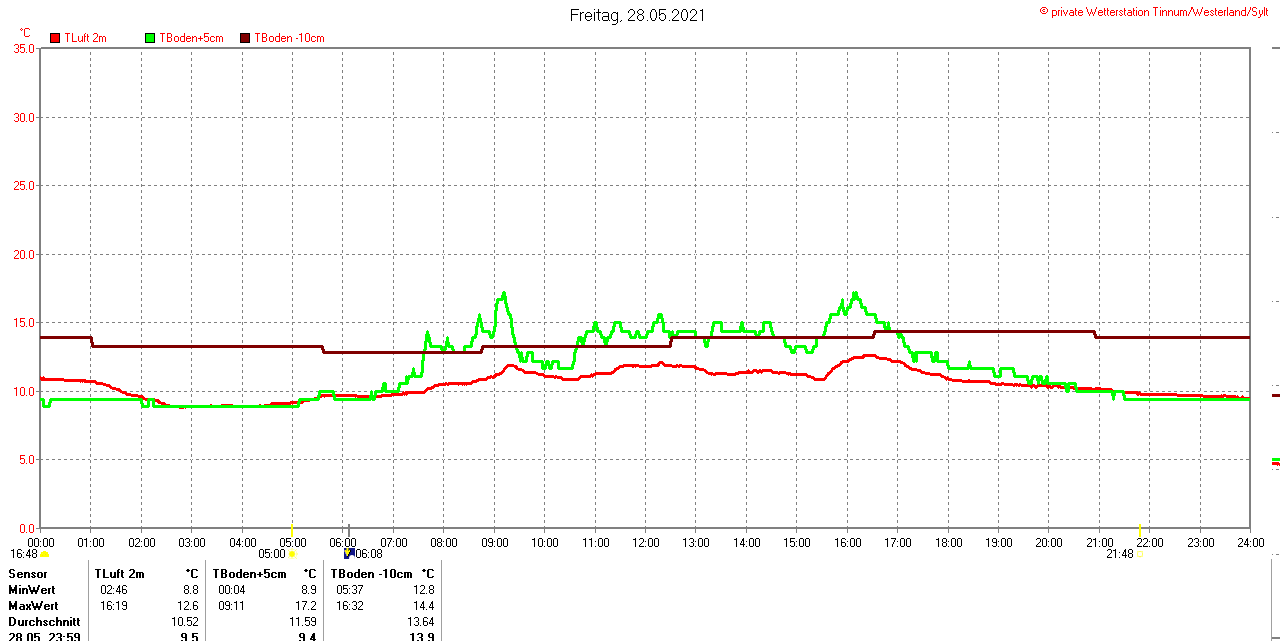1280x641 pixels.
Task: Click the sunset icon beside 21:48
Action: point(1141,554)
